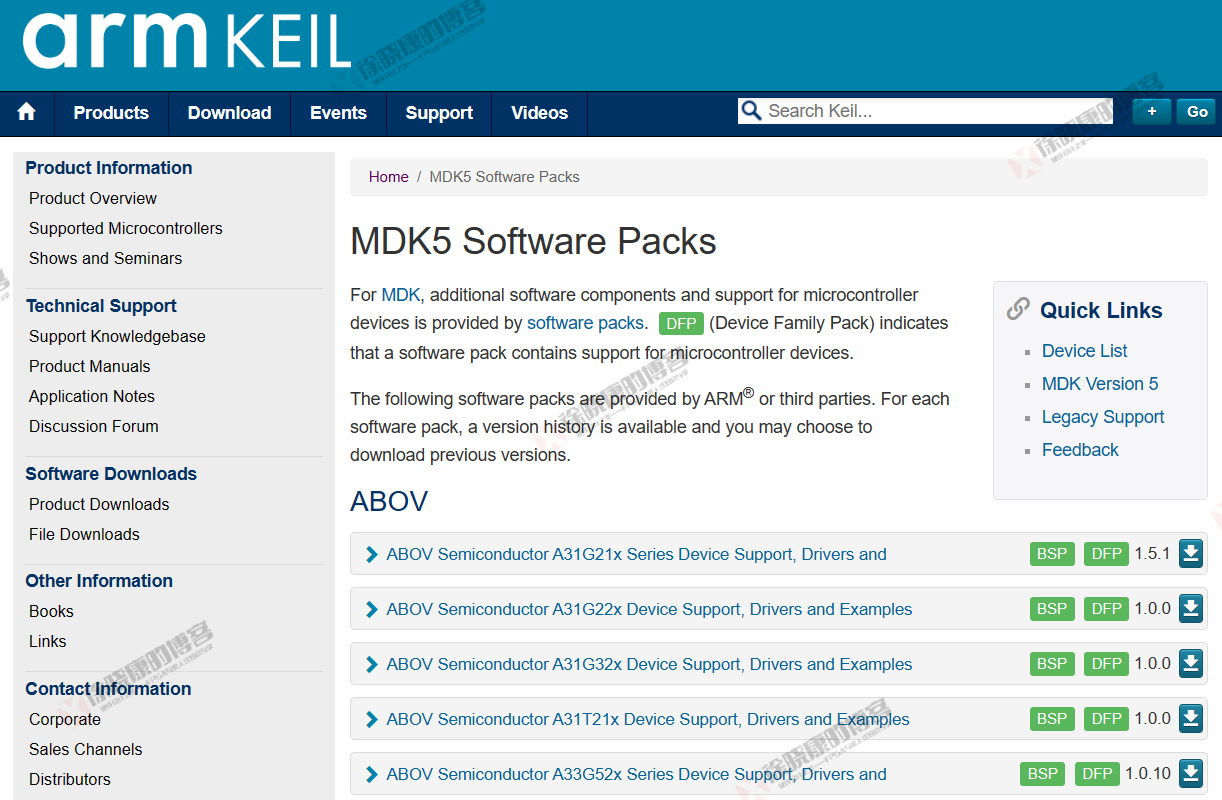Click the chain-link icon next to Quick Links

pos(1018,309)
